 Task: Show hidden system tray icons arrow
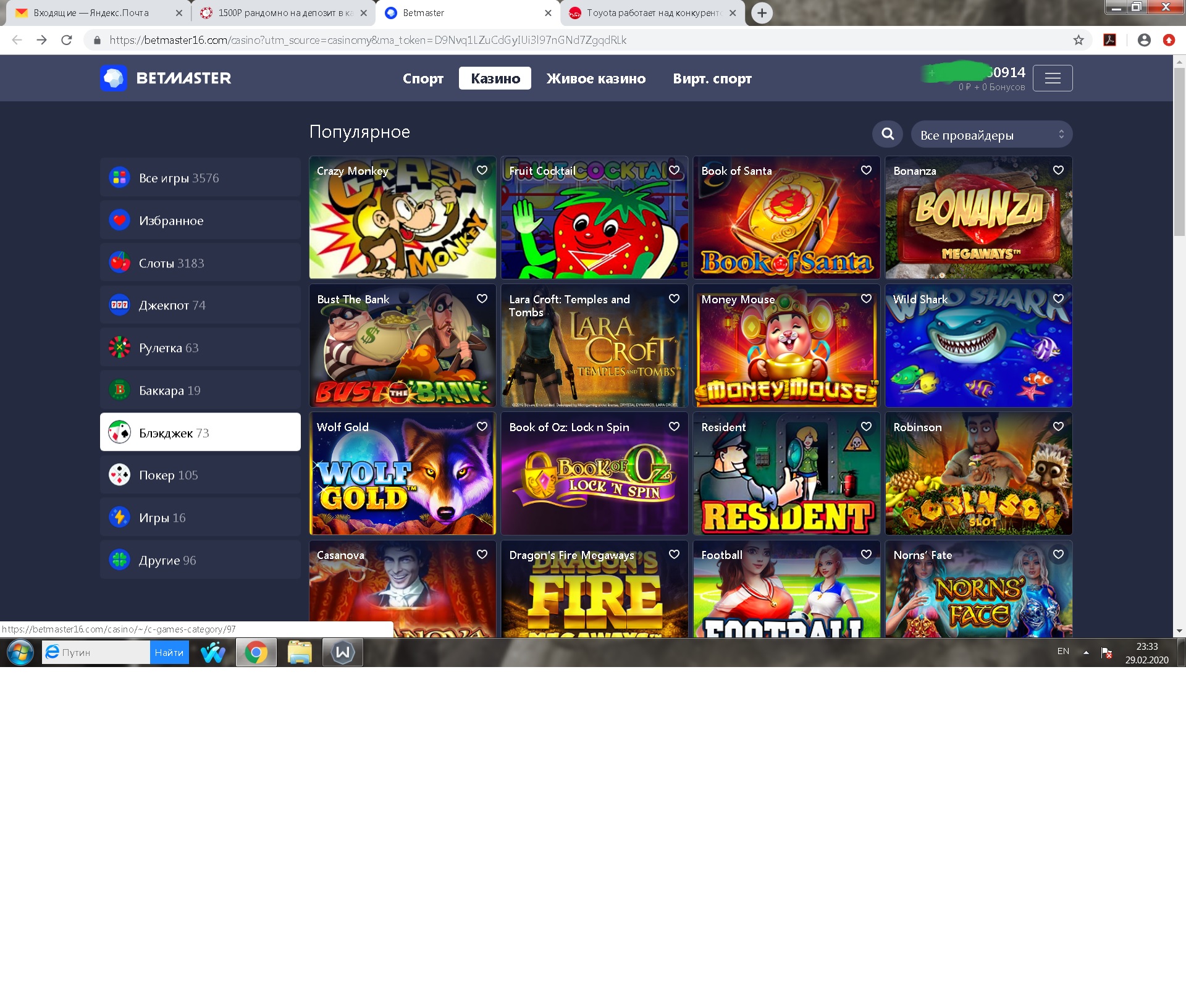pos(1085,652)
